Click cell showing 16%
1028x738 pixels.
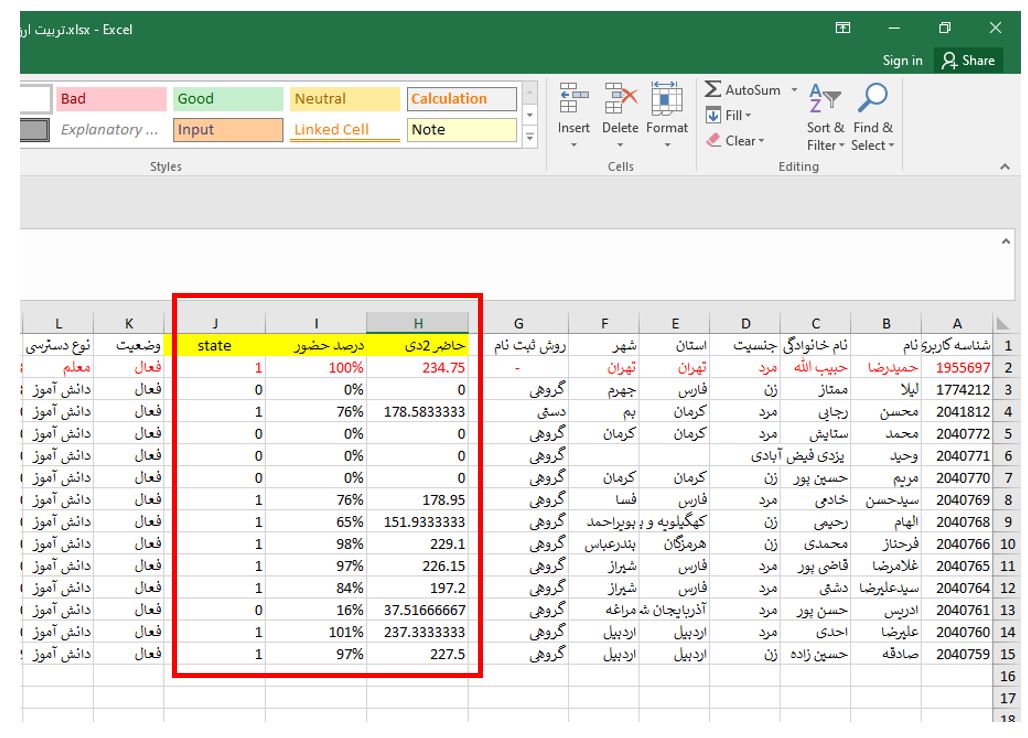pos(316,610)
